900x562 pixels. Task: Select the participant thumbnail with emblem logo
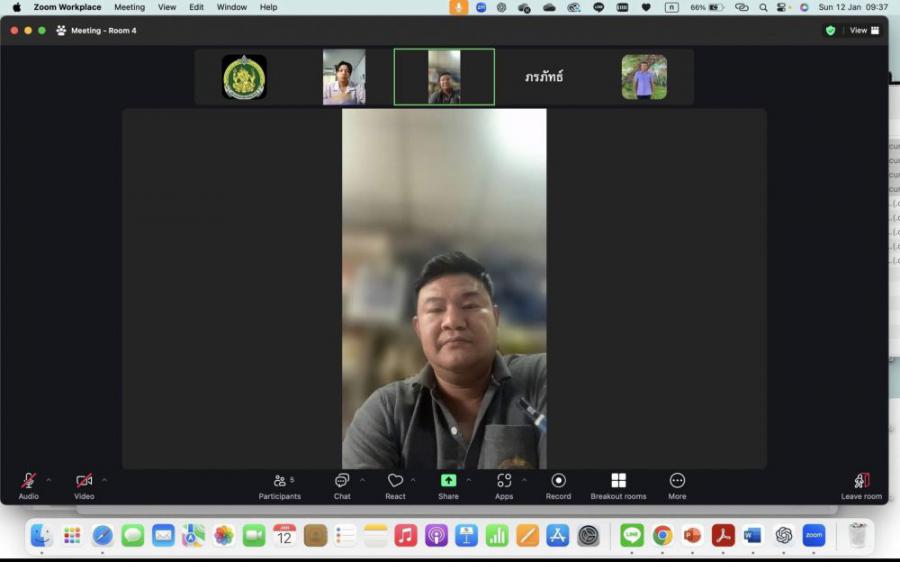[x=244, y=77]
